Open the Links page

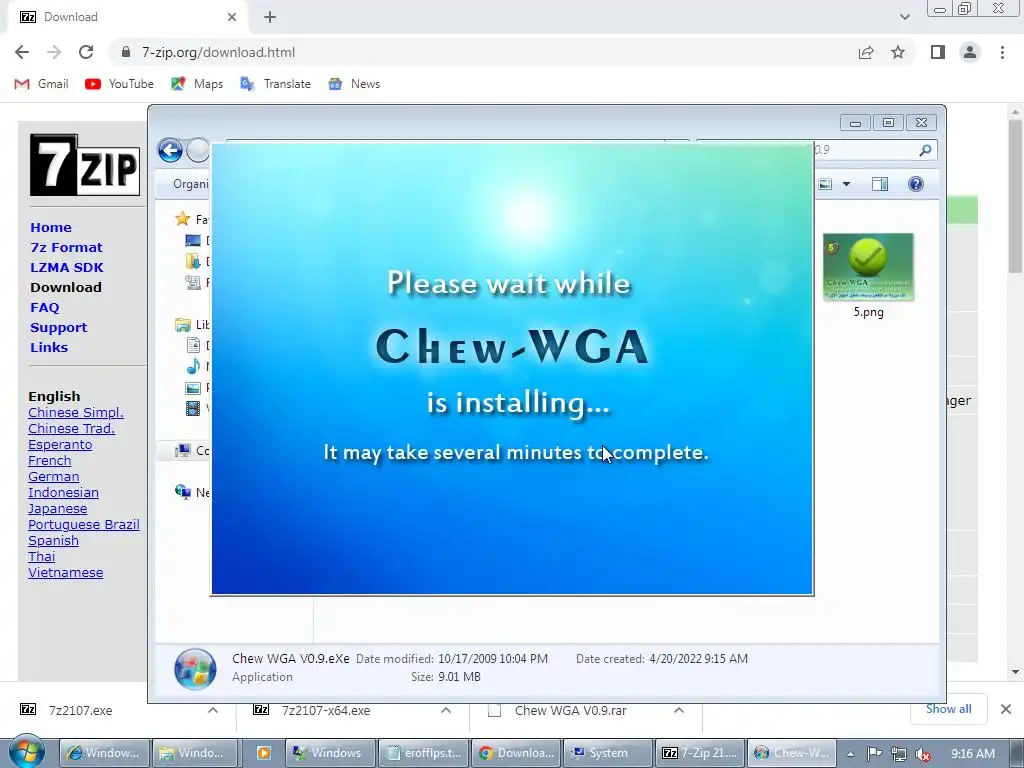click(x=49, y=347)
